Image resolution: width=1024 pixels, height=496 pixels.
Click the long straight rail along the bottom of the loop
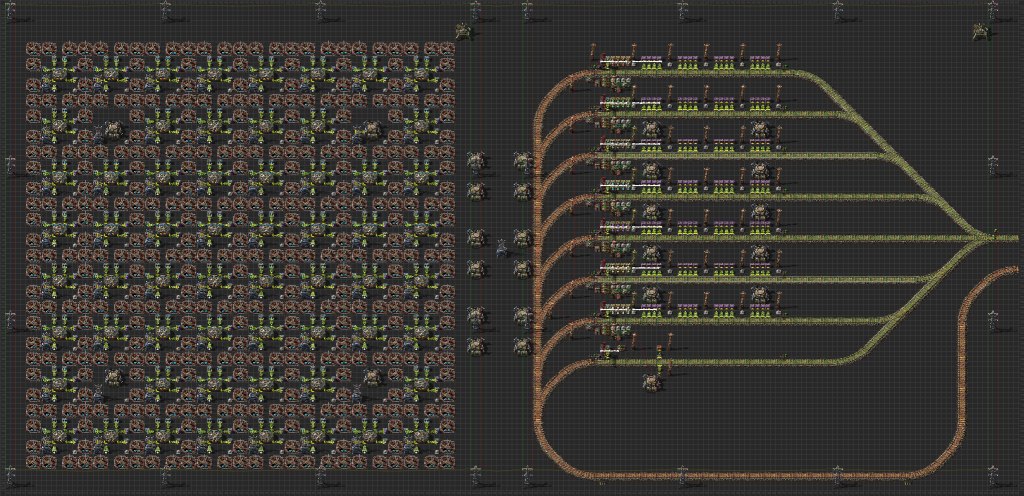(x=751, y=476)
